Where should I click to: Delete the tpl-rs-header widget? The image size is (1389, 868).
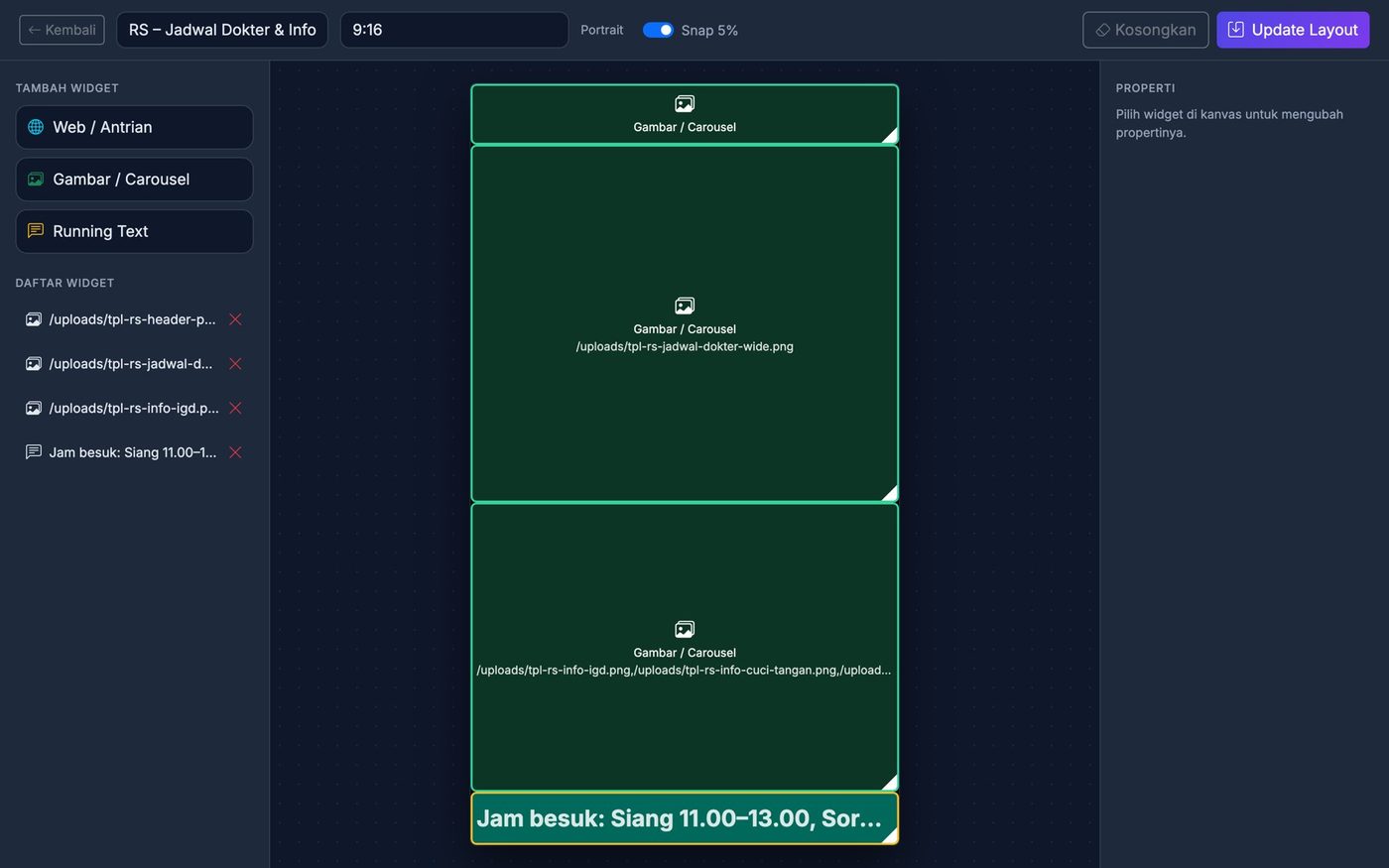235,319
